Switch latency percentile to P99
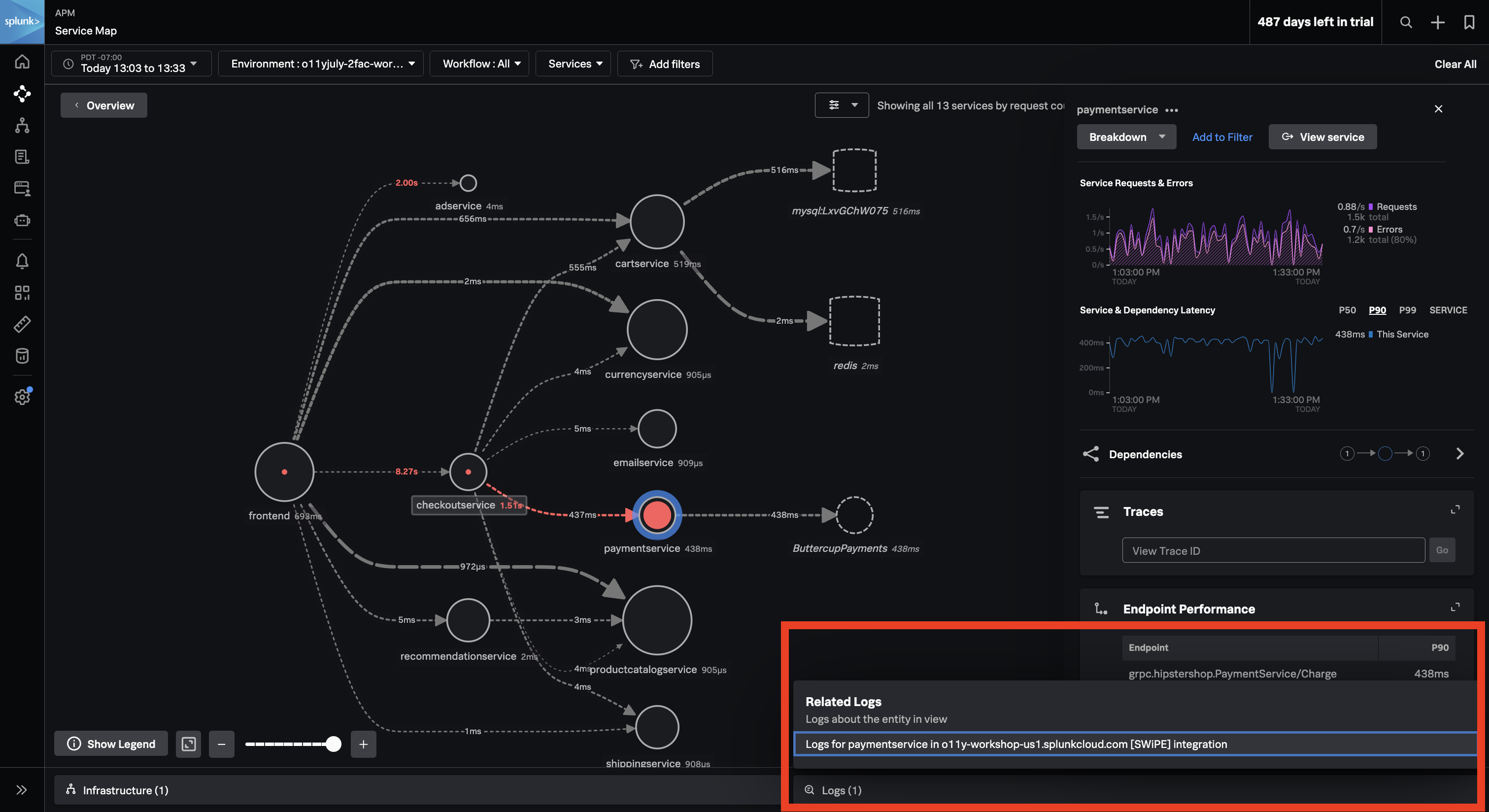Viewport: 1489px width, 812px height. pos(1407,310)
